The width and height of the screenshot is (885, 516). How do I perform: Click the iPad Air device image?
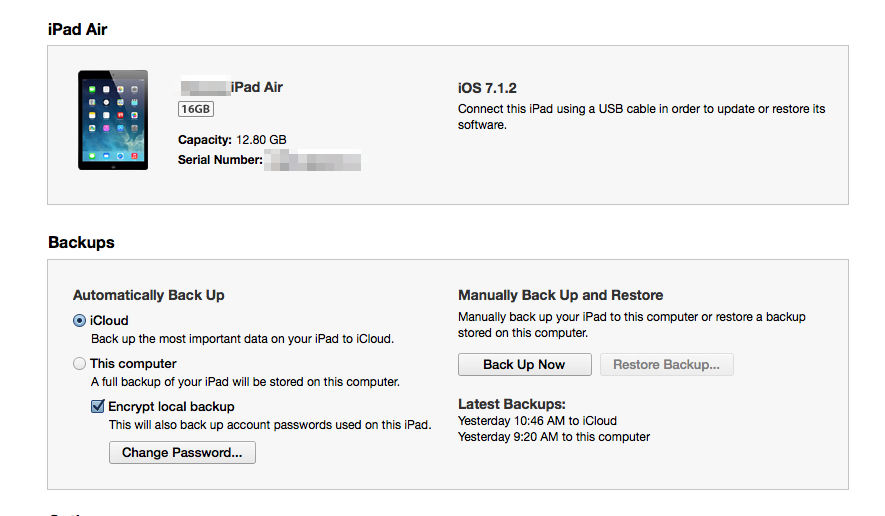click(113, 120)
